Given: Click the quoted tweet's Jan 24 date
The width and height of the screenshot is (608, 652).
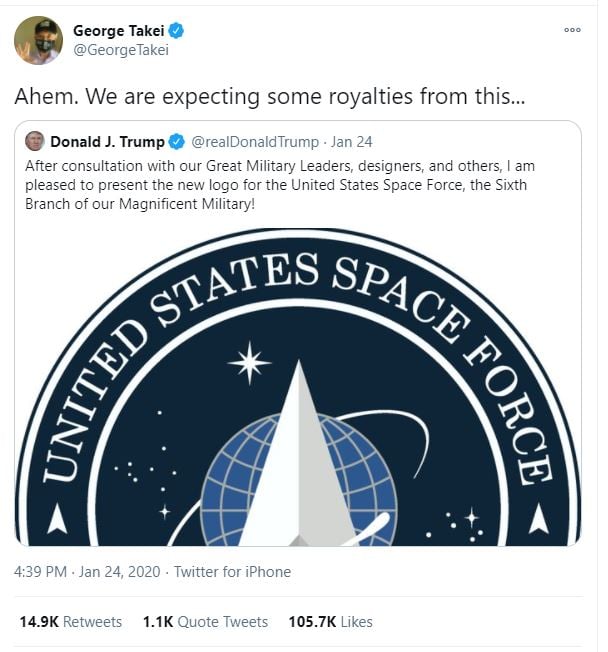Looking at the screenshot, I should point(353,141).
